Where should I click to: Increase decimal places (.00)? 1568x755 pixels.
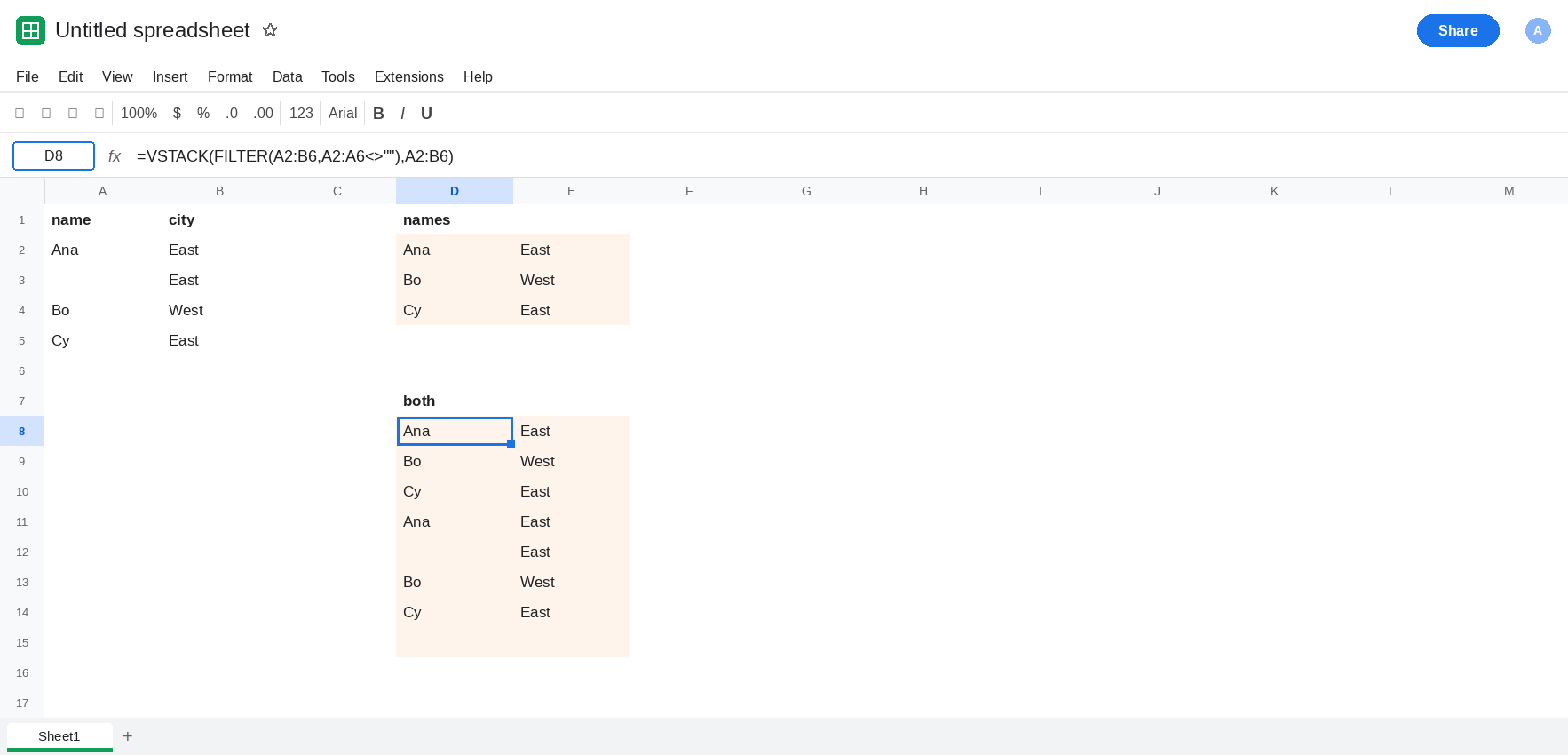pyautogui.click(x=263, y=114)
